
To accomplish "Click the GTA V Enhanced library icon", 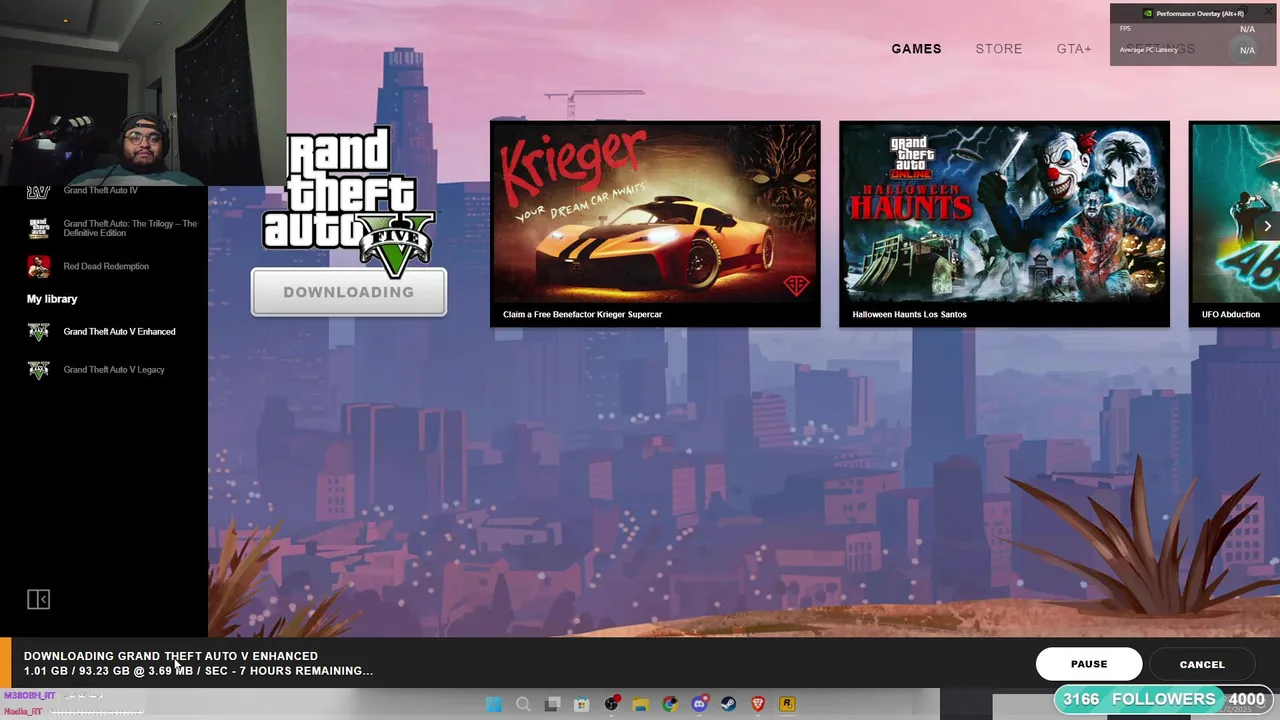I will click(x=38, y=332).
